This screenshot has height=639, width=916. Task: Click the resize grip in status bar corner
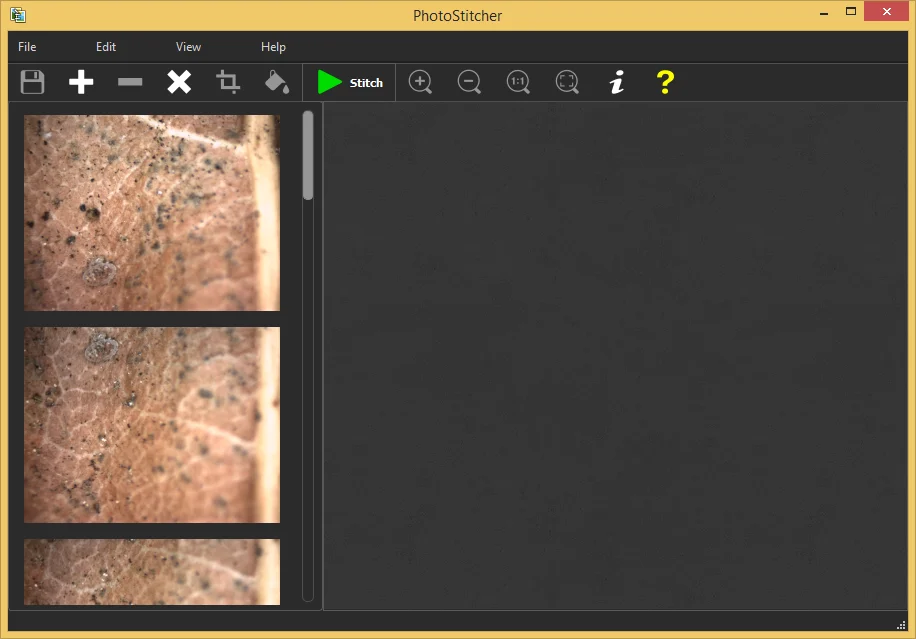coord(901,625)
